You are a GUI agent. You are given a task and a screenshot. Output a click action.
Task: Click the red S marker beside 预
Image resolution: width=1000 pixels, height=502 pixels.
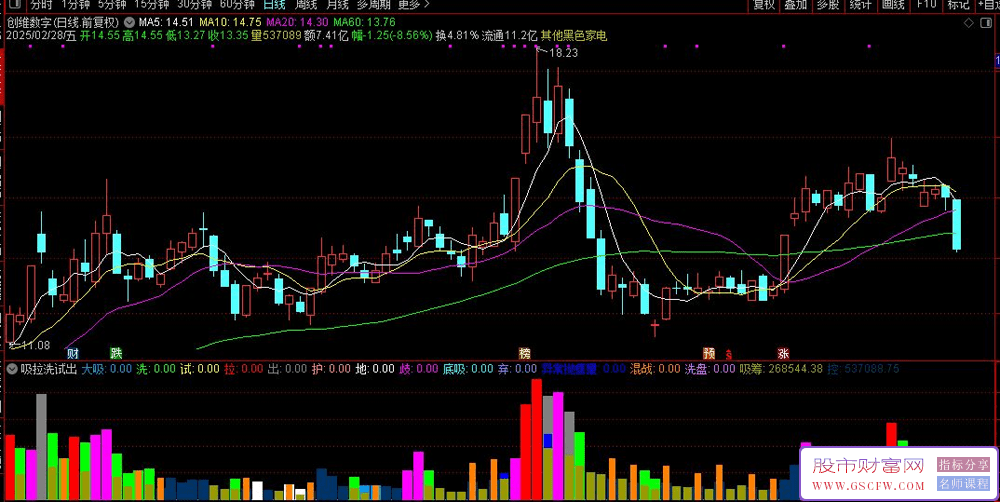coord(728,354)
